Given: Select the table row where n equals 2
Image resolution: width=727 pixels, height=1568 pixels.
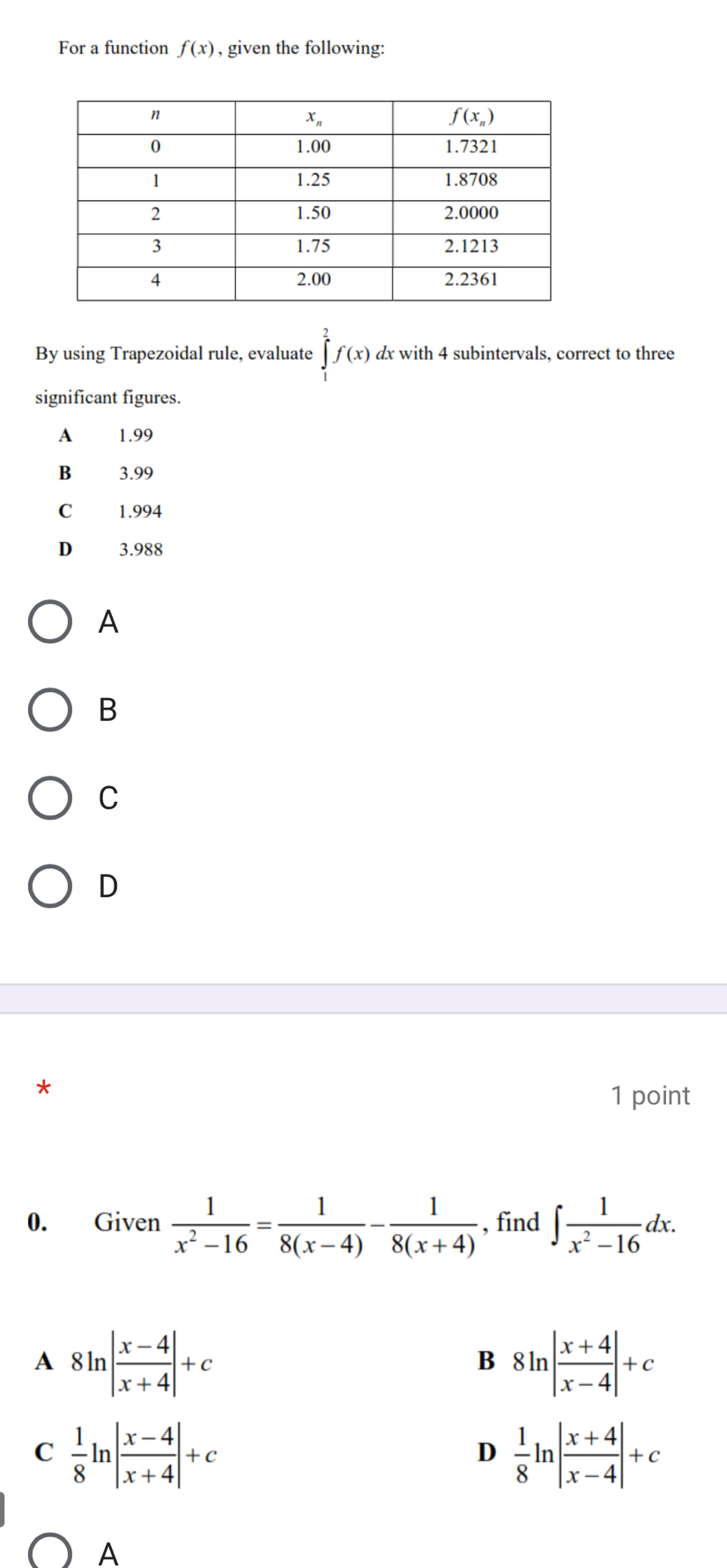Looking at the screenshot, I should [x=313, y=212].
